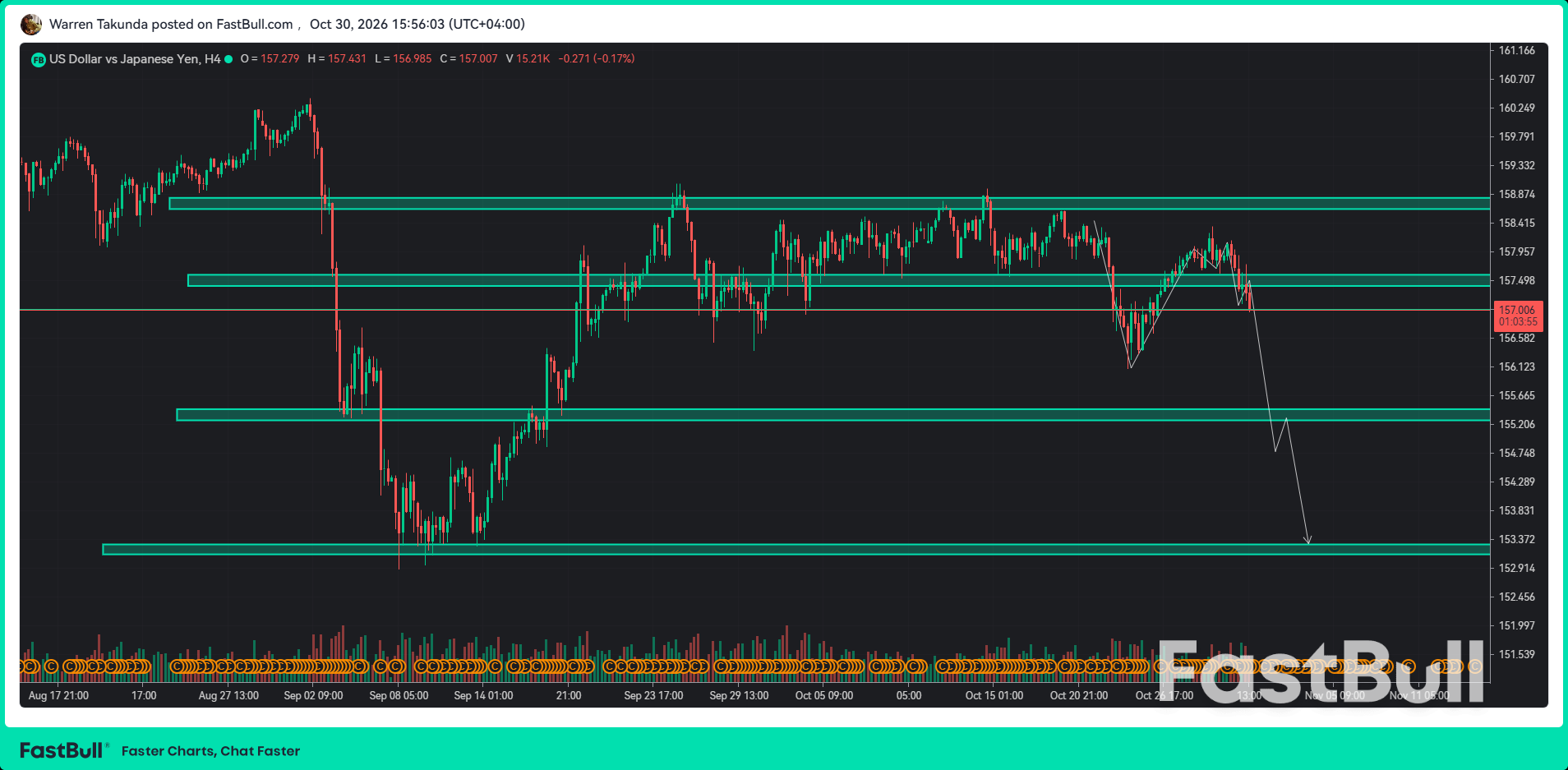Viewport: 1568px width, 770px height.
Task: Click price axis label 158.415
Action: pyautogui.click(x=1517, y=224)
